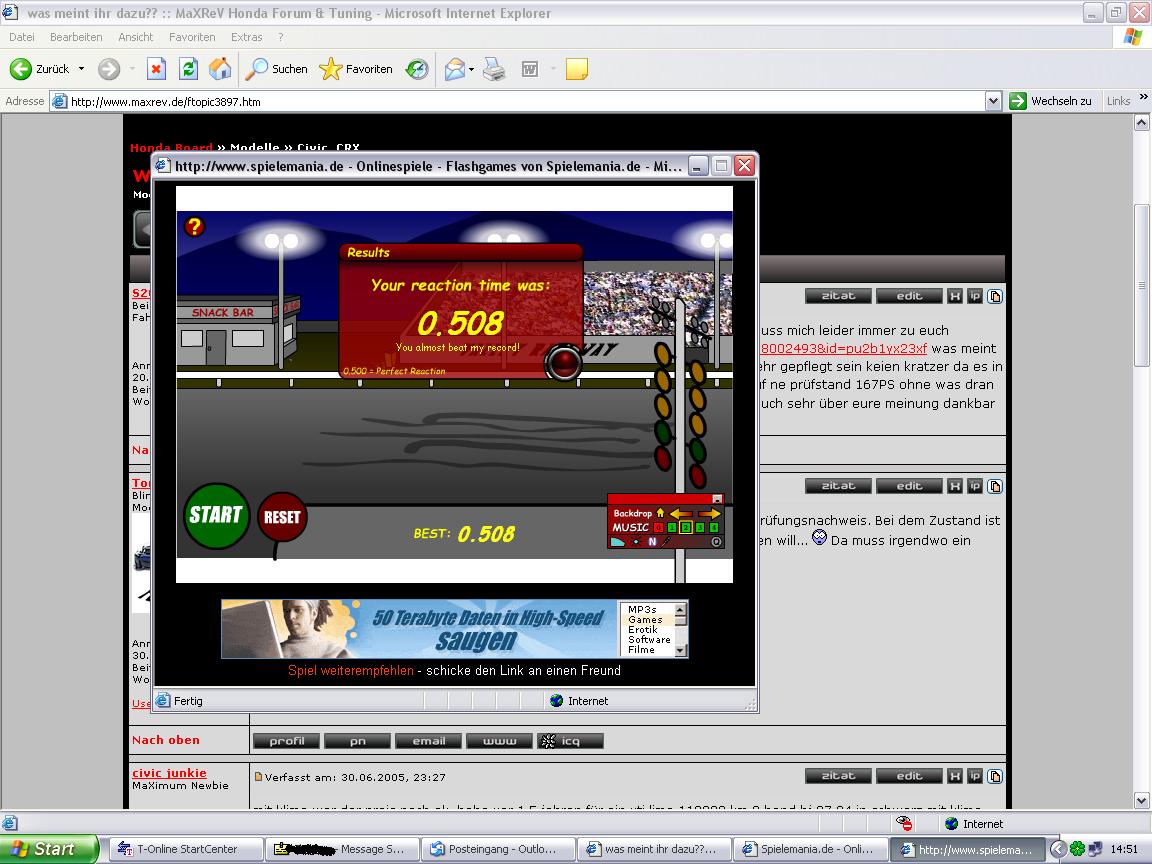Select music track 1
The height and width of the screenshot is (864, 1152).
[672, 527]
